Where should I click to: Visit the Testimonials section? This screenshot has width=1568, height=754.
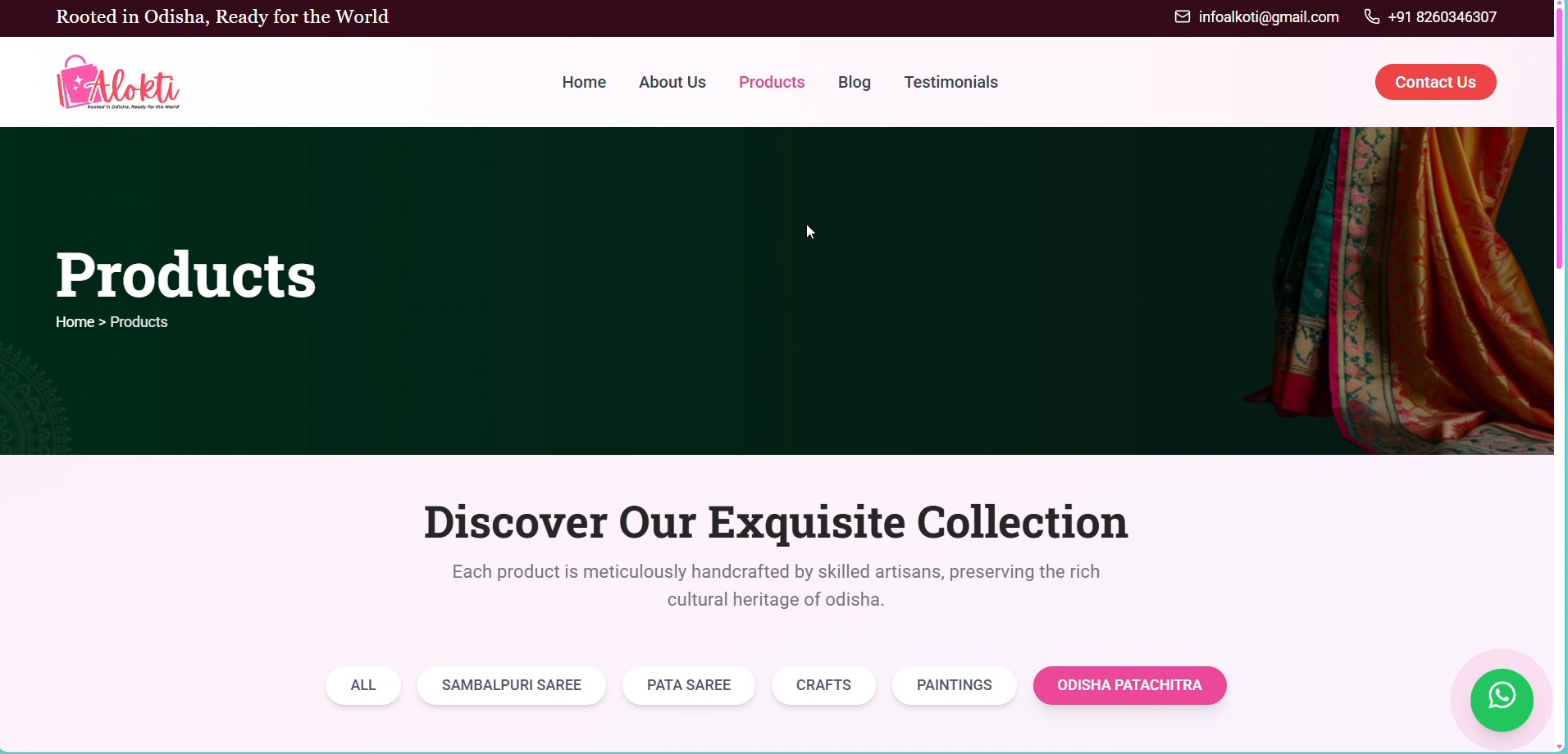(x=950, y=82)
